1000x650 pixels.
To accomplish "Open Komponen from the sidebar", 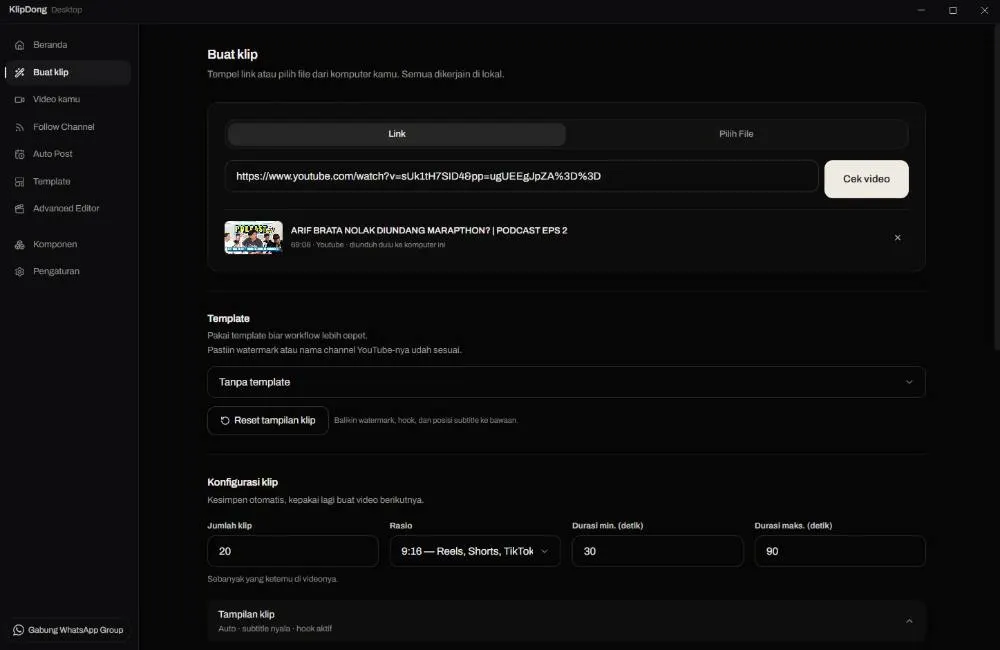I will (68, 244).
